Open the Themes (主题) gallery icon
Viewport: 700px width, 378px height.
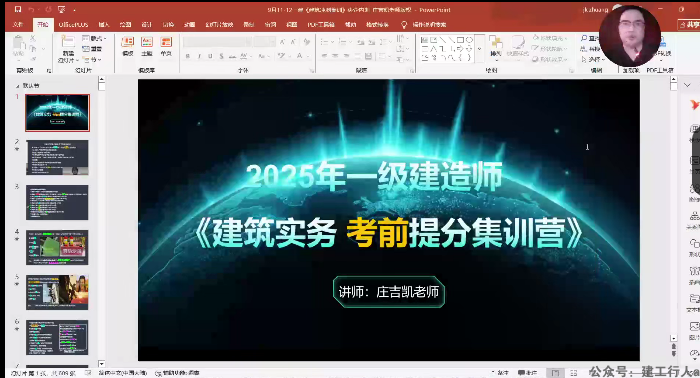coord(147,46)
